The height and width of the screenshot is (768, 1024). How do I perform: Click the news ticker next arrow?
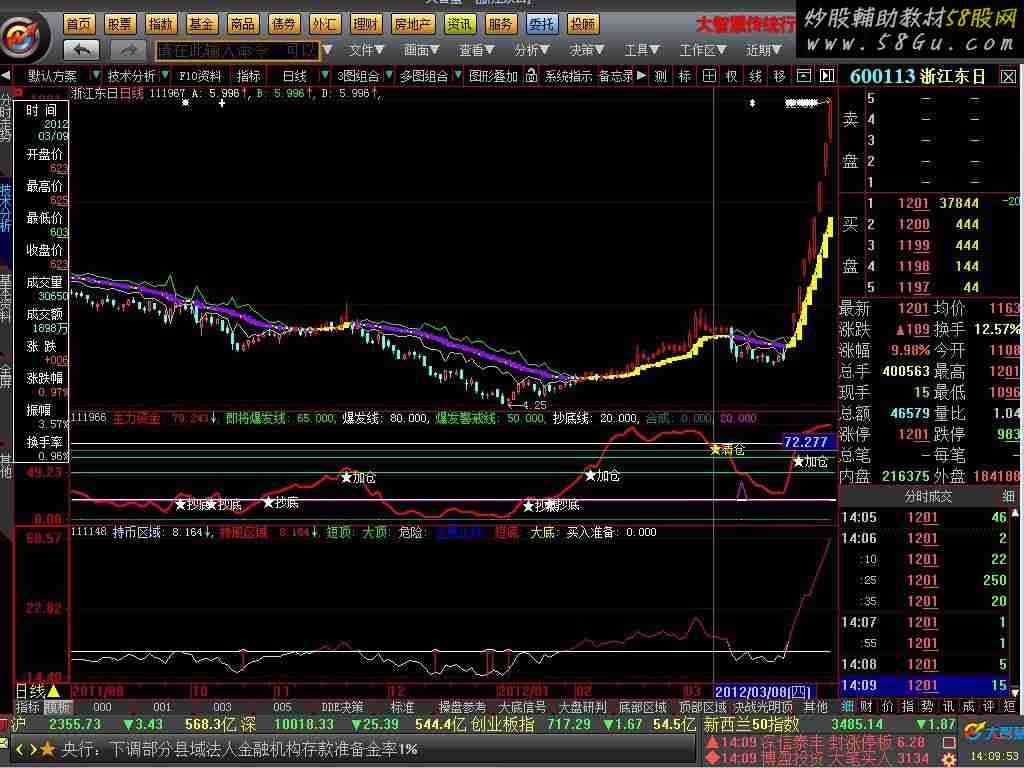coord(33,750)
